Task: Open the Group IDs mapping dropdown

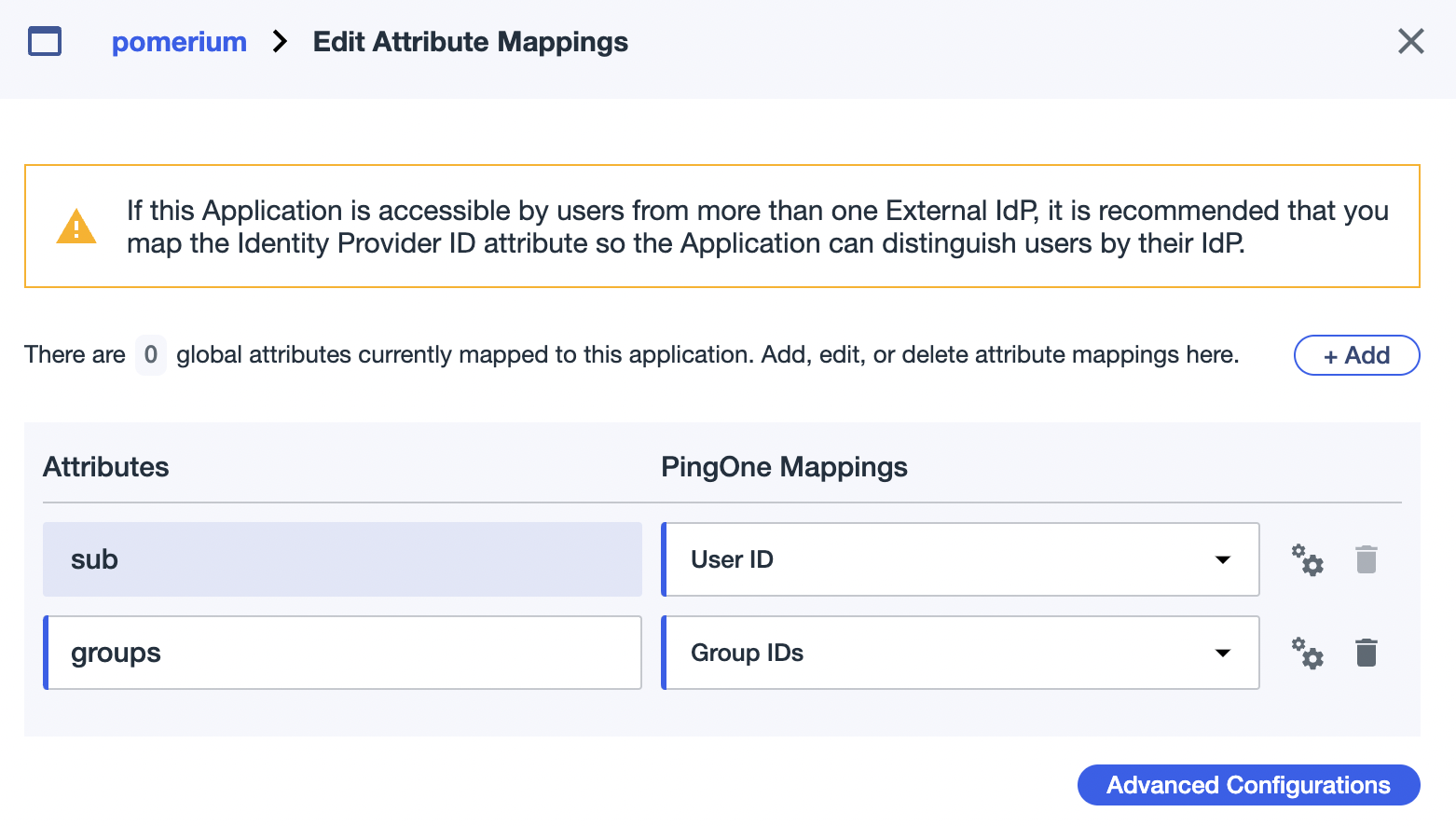Action: pyautogui.click(x=1222, y=653)
